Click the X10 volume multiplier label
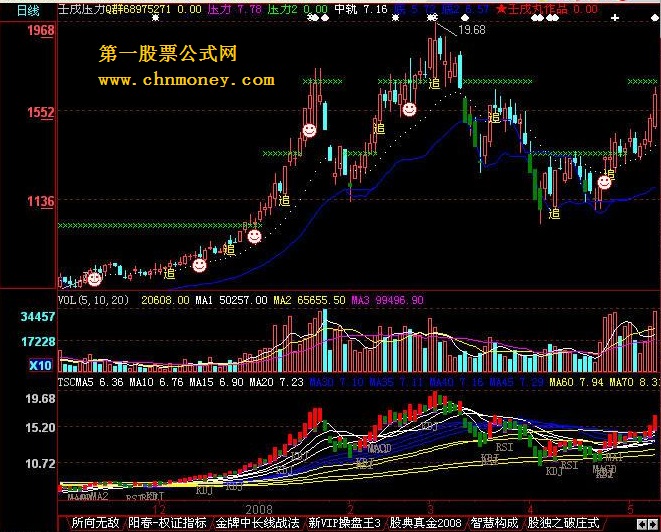Screen dimensions: 661x532 coord(40,365)
